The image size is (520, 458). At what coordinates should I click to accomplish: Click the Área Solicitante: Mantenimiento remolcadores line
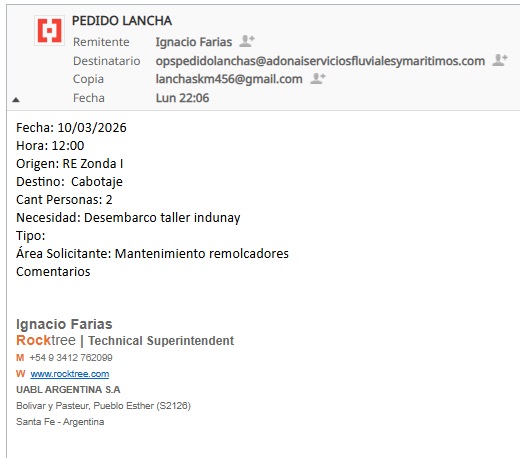(x=152, y=253)
